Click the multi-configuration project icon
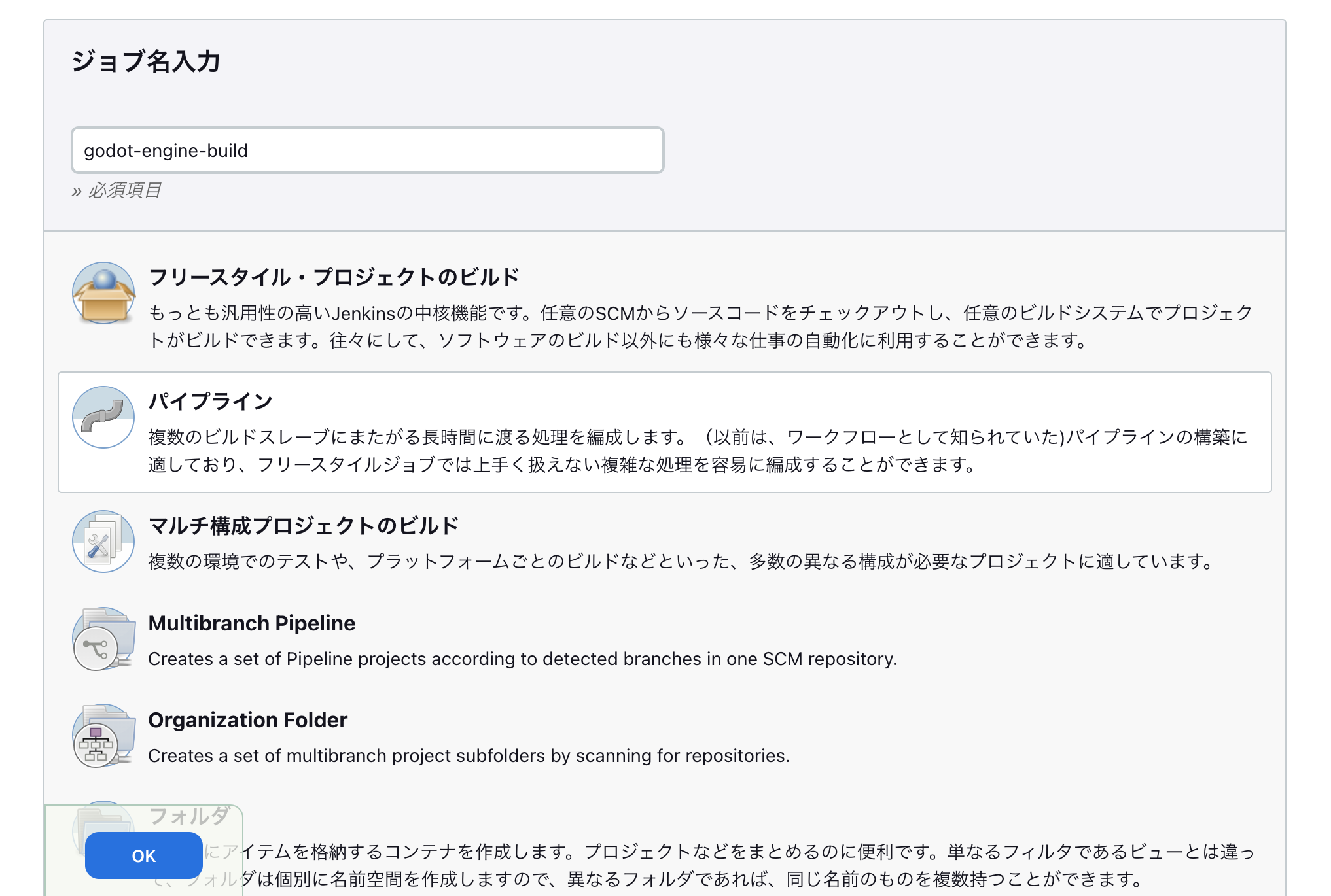This screenshot has height=896, width=1331. (103, 542)
